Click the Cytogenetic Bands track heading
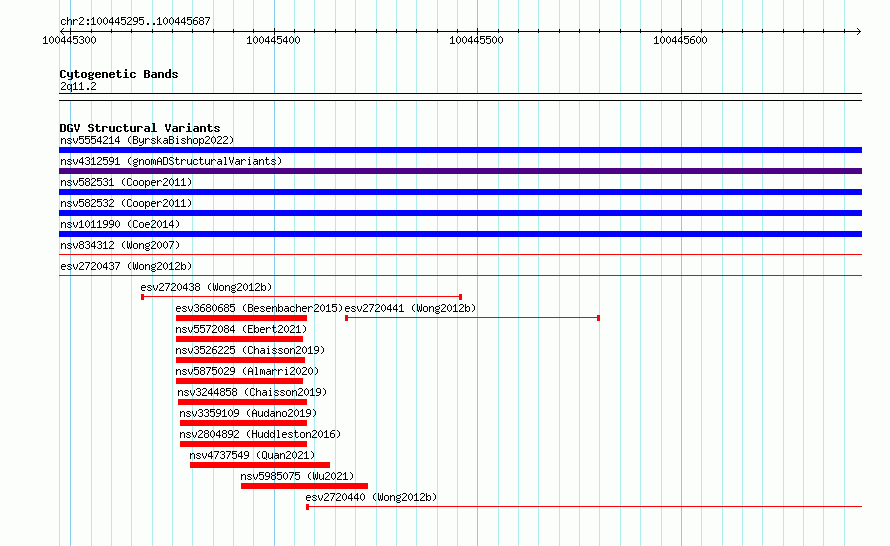The image size is (890, 546). (x=119, y=74)
